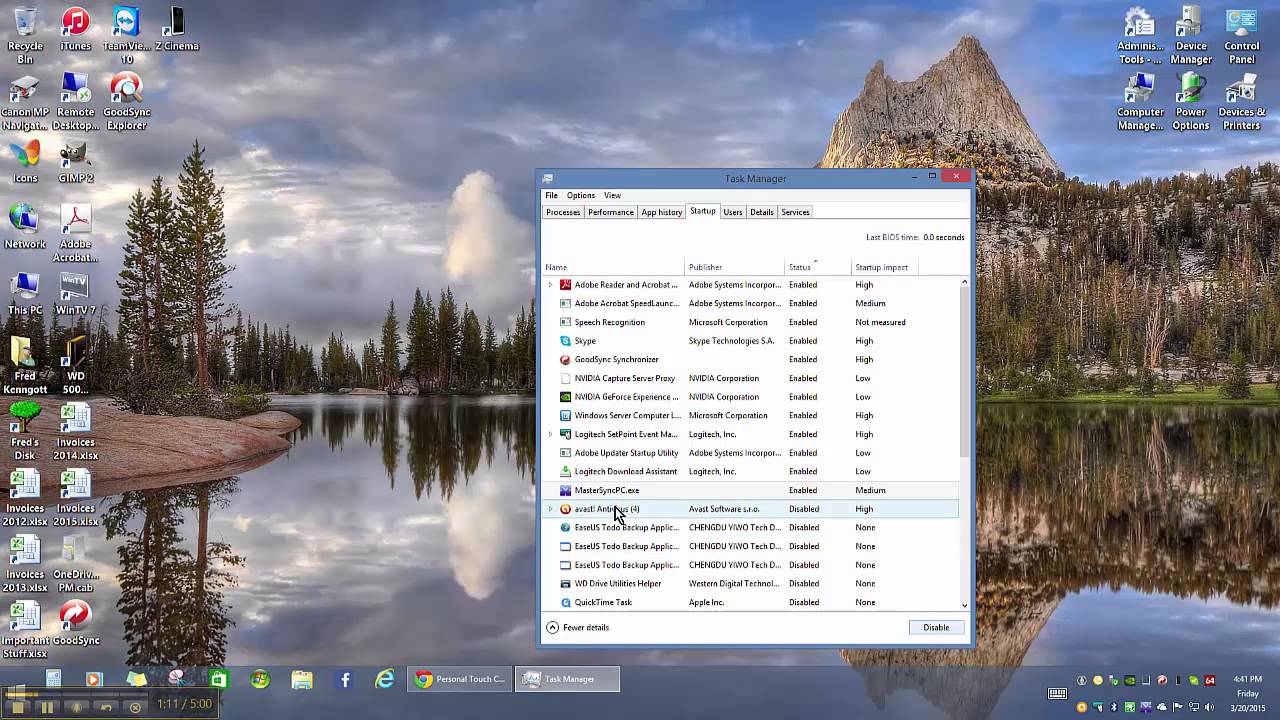Open the View menu in Task Manager
Screen dimensions: 1280x720
point(612,195)
